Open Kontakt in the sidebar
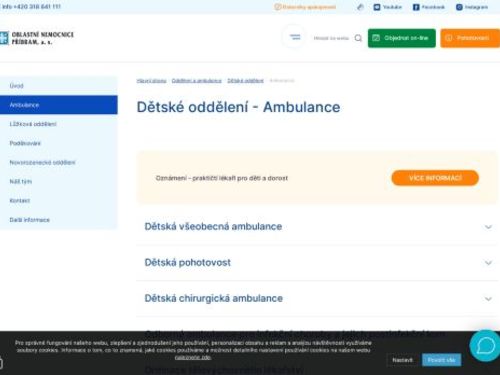Screen dimensions: 500x375 [59, 201]
